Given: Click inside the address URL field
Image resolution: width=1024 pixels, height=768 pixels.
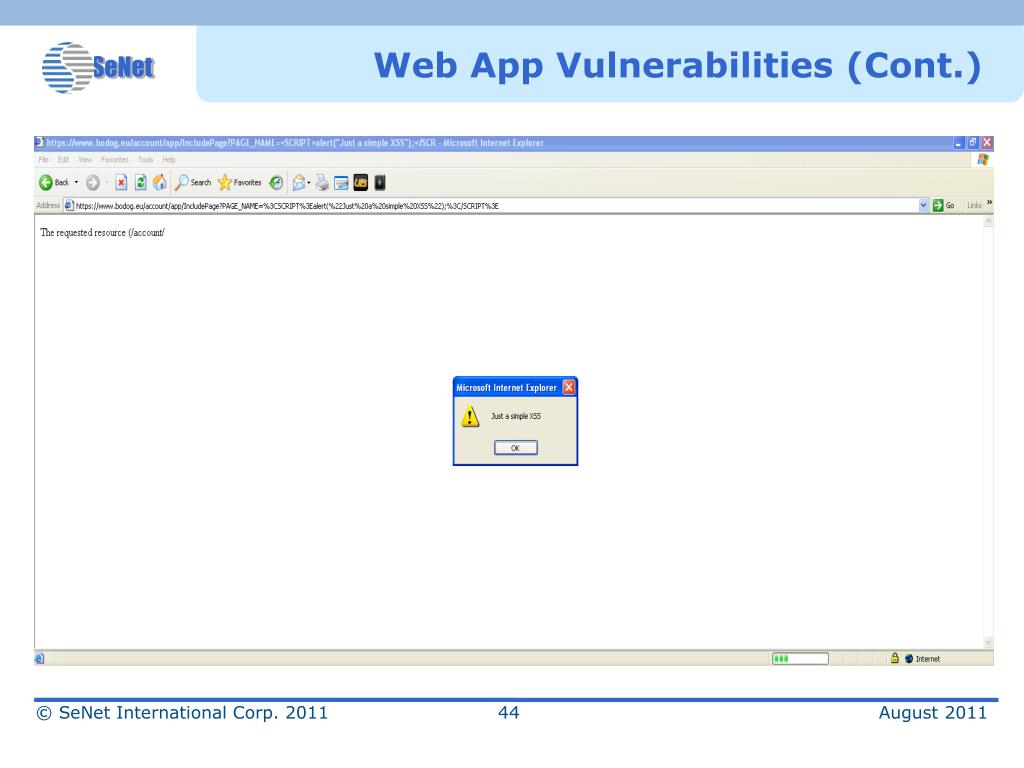Looking at the screenshot, I should tap(496, 206).
